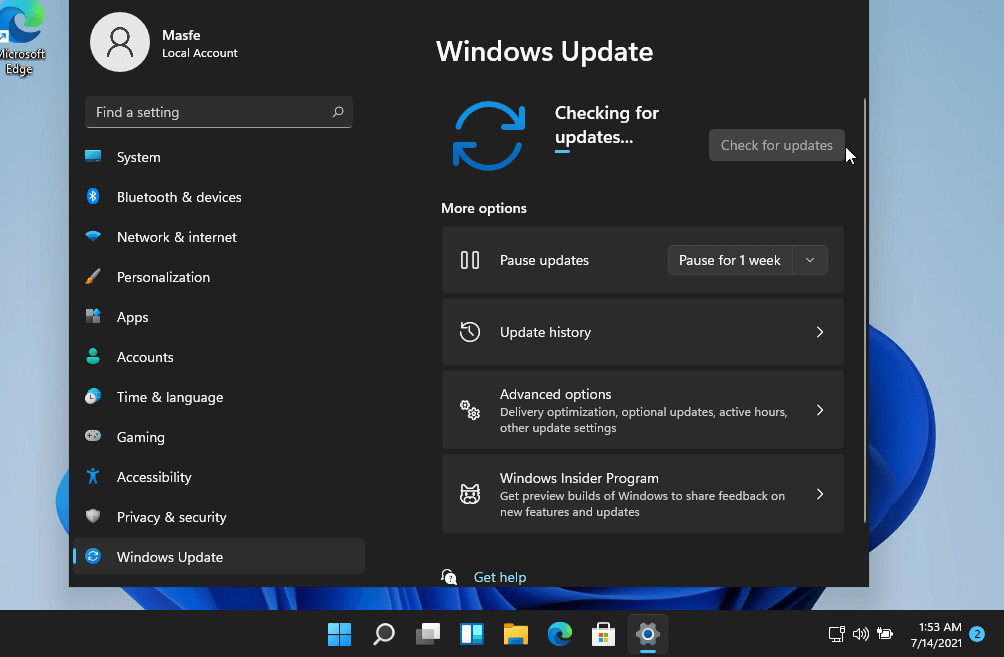
Task: Click the Gaming controller icon
Action: (x=93, y=436)
